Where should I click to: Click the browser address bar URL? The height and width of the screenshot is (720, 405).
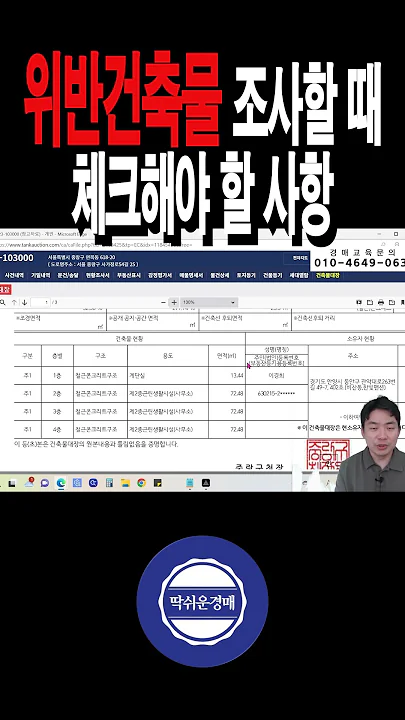(x=92, y=245)
